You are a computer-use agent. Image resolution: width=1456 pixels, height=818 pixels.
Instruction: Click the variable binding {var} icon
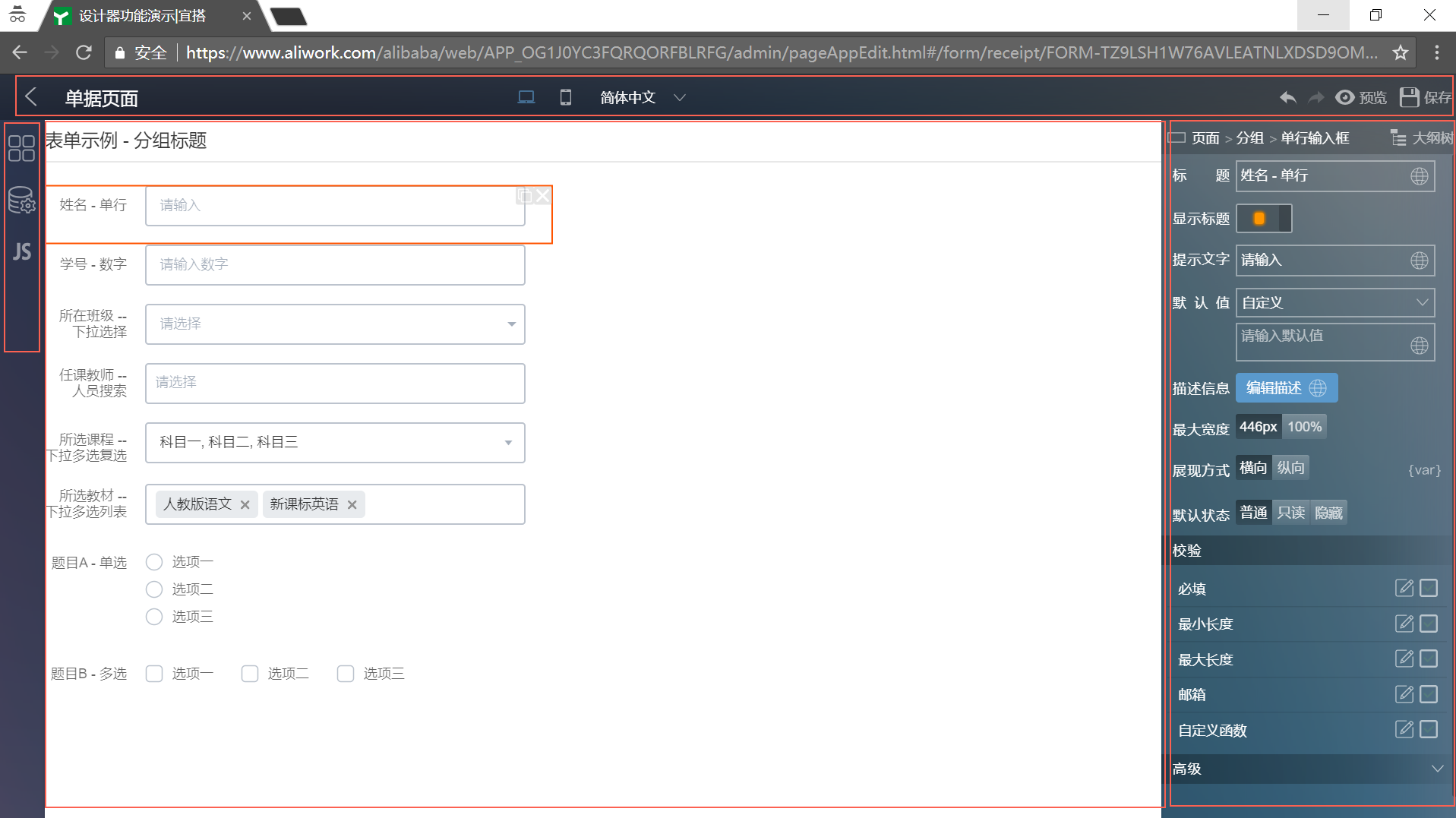[x=1424, y=469]
